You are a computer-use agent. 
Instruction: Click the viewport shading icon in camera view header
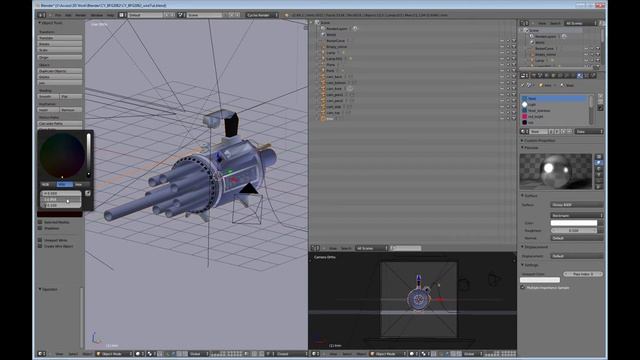(x=413, y=354)
